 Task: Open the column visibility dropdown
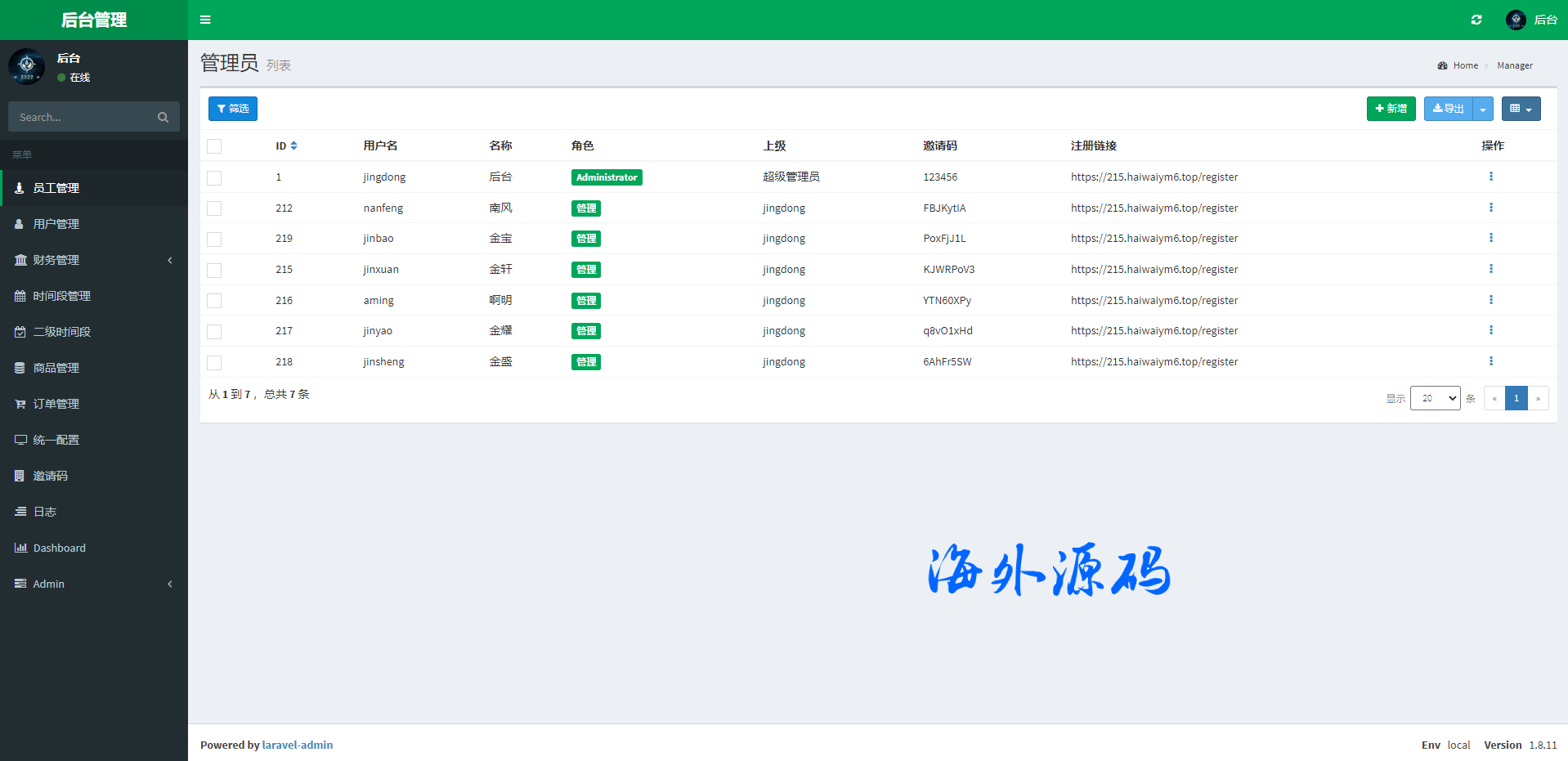(x=1520, y=109)
